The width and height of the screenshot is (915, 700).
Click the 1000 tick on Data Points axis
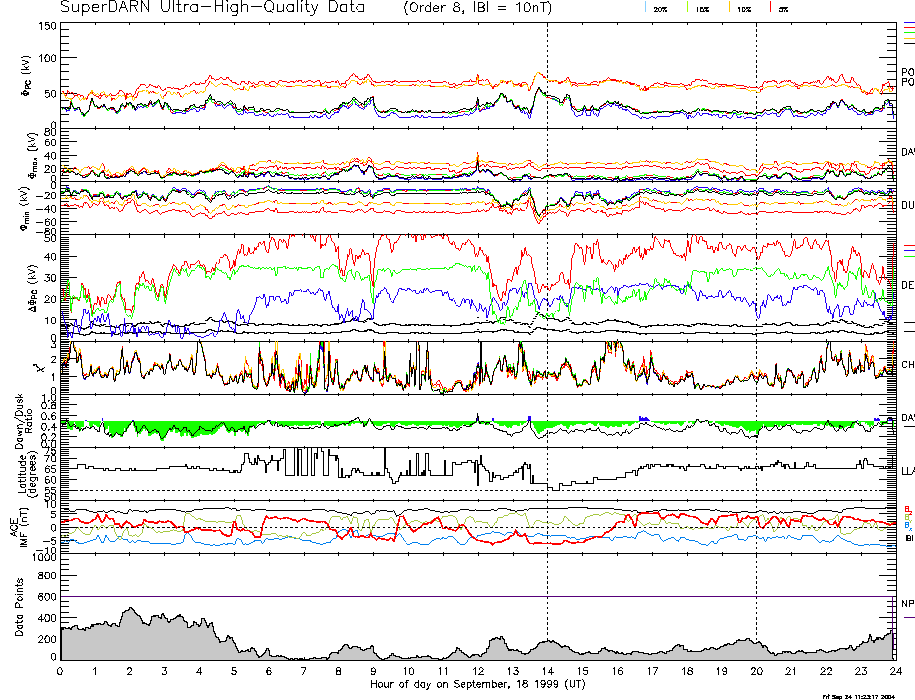[x=44, y=557]
